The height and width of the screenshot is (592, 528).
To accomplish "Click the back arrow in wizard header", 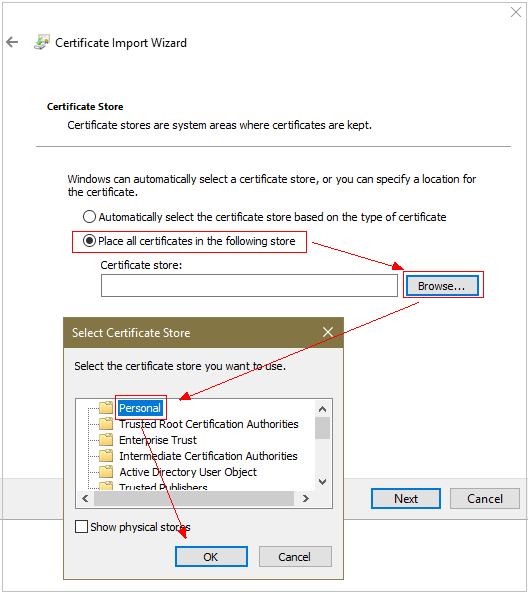I will coord(12,42).
